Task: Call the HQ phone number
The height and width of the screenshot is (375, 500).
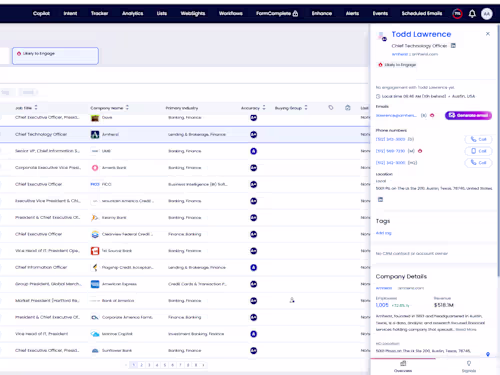Action: coord(478,163)
